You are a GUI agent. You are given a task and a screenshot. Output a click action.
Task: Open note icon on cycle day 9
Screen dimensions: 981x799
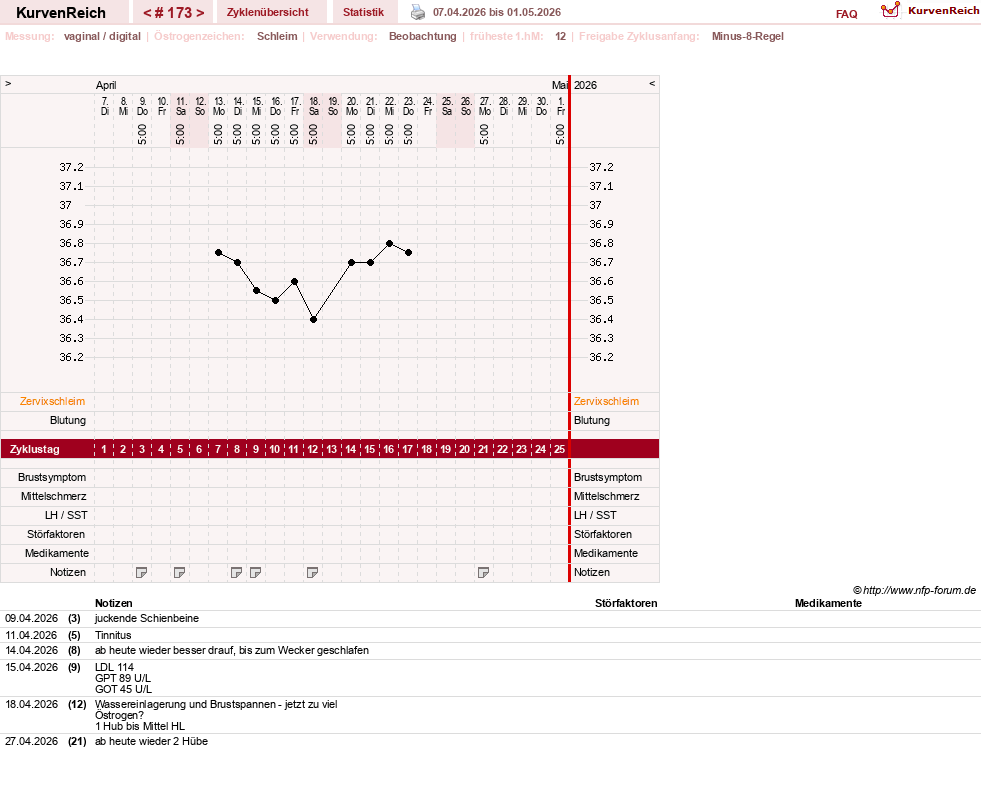pos(255,573)
